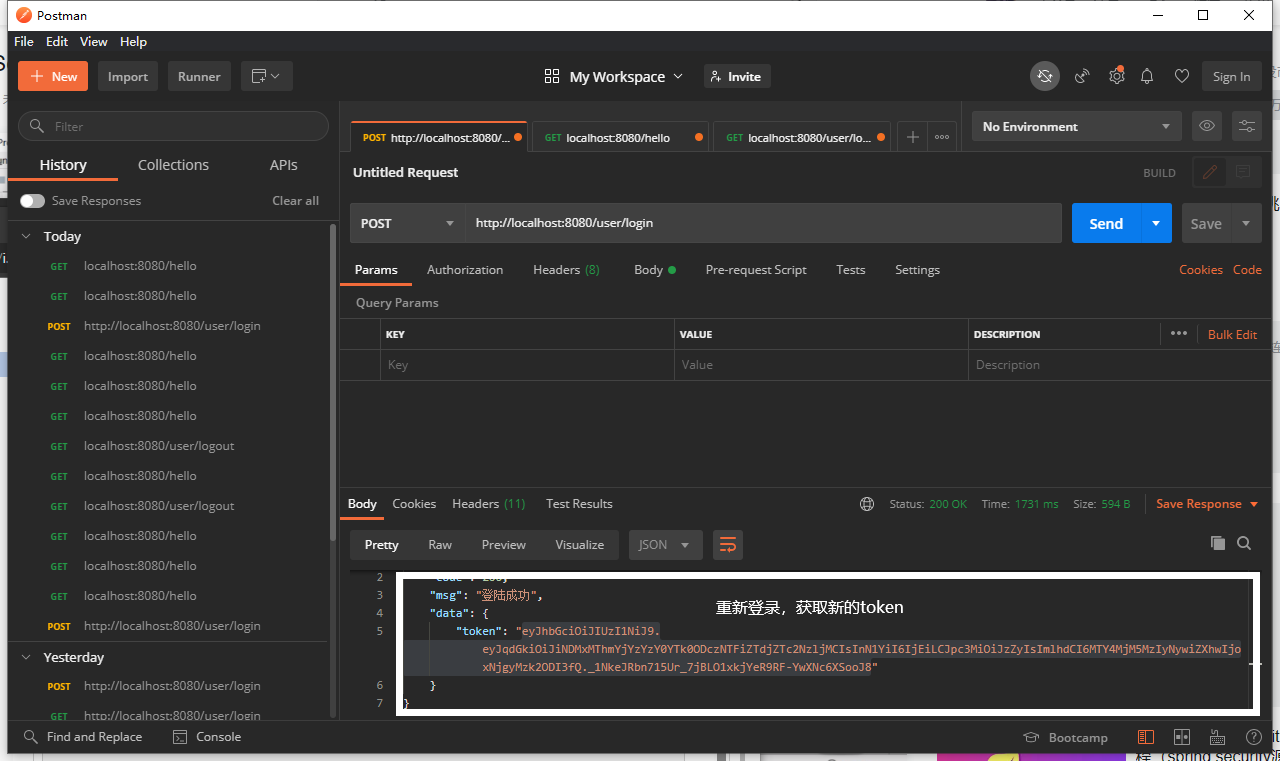Open manage environments sliders icon
This screenshot has width=1280, height=761.
[1247, 126]
